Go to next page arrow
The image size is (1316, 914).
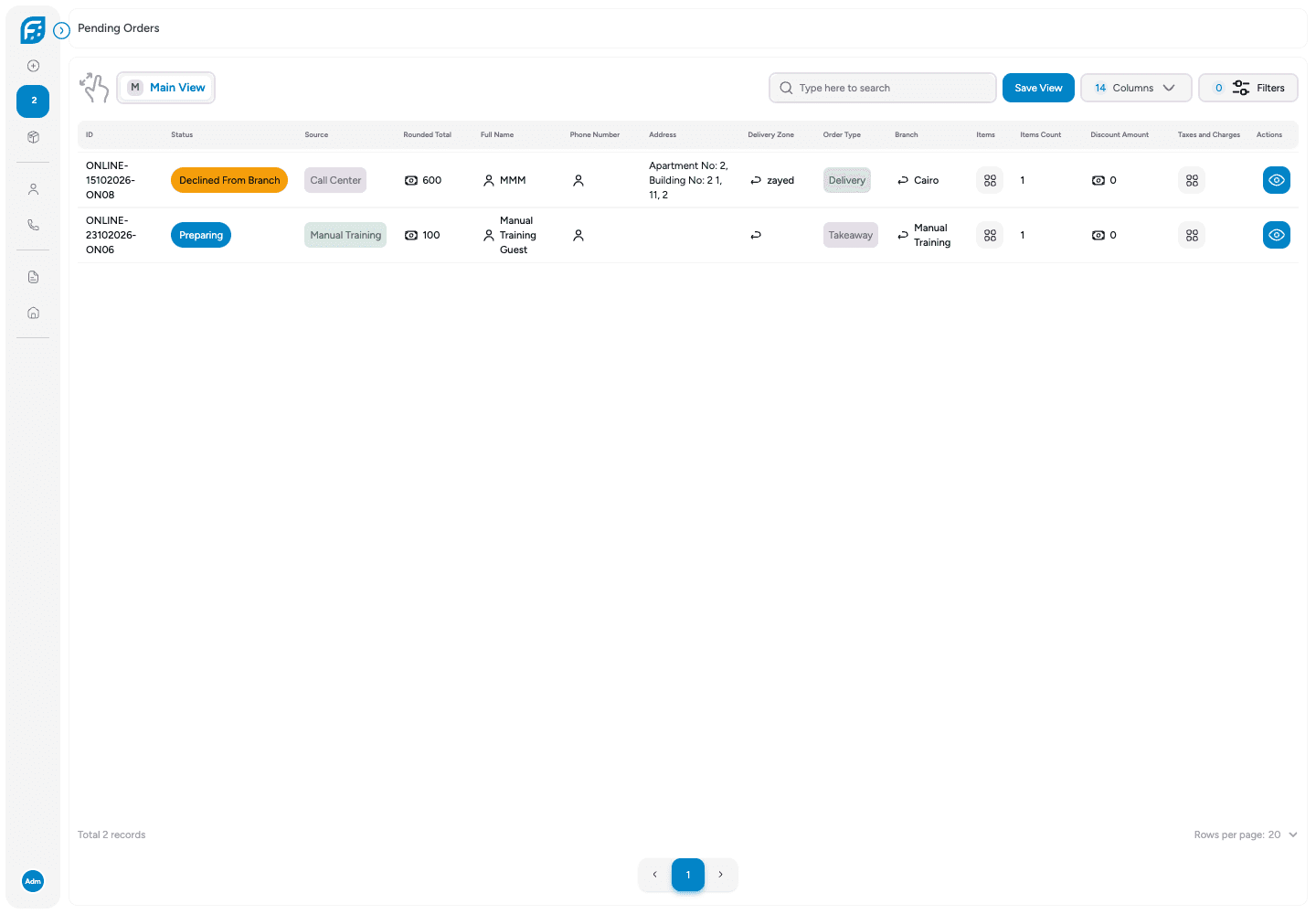pyautogui.click(x=720, y=875)
